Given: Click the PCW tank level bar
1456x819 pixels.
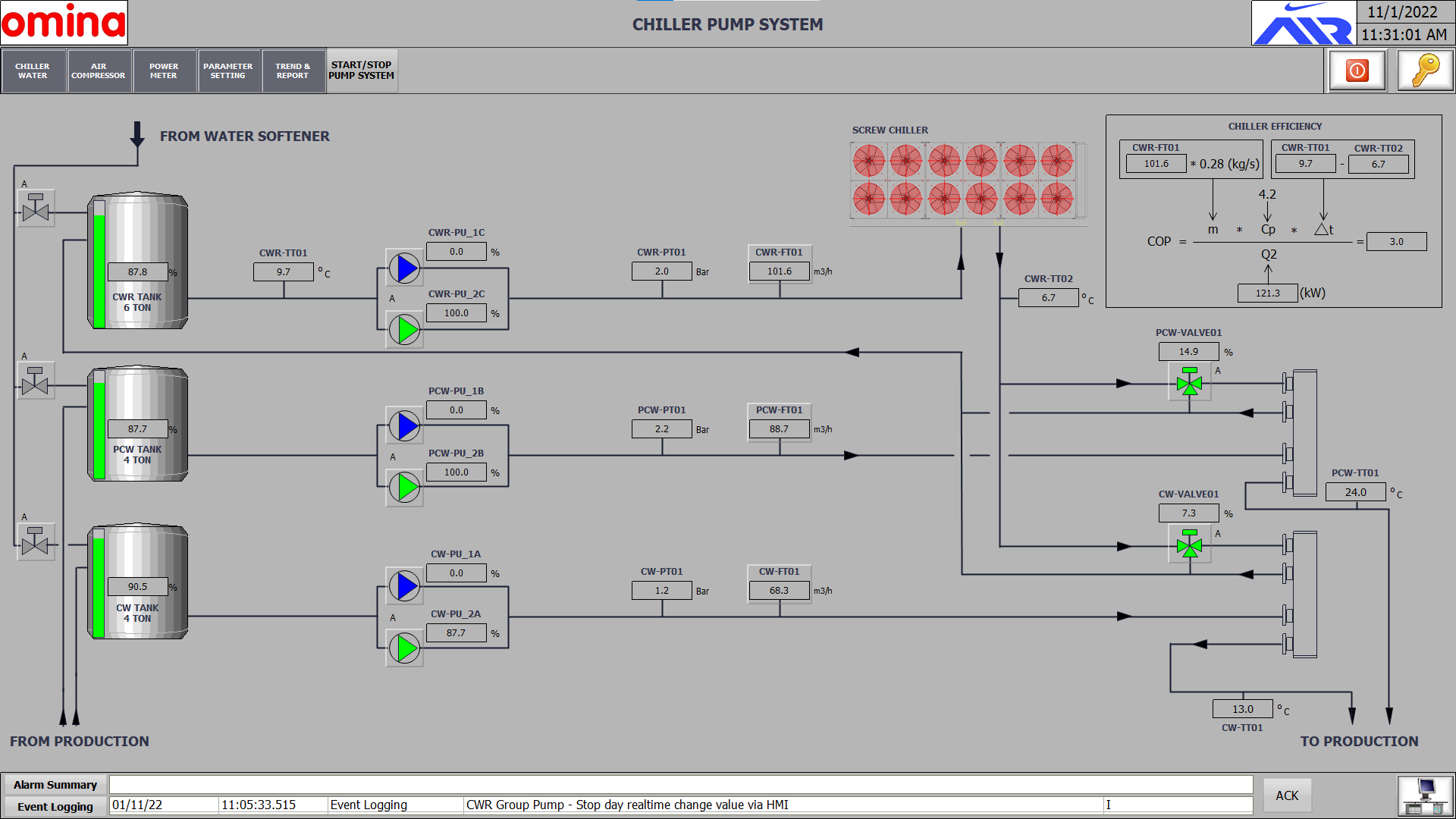Looking at the screenshot, I should pyautogui.click(x=99, y=425).
